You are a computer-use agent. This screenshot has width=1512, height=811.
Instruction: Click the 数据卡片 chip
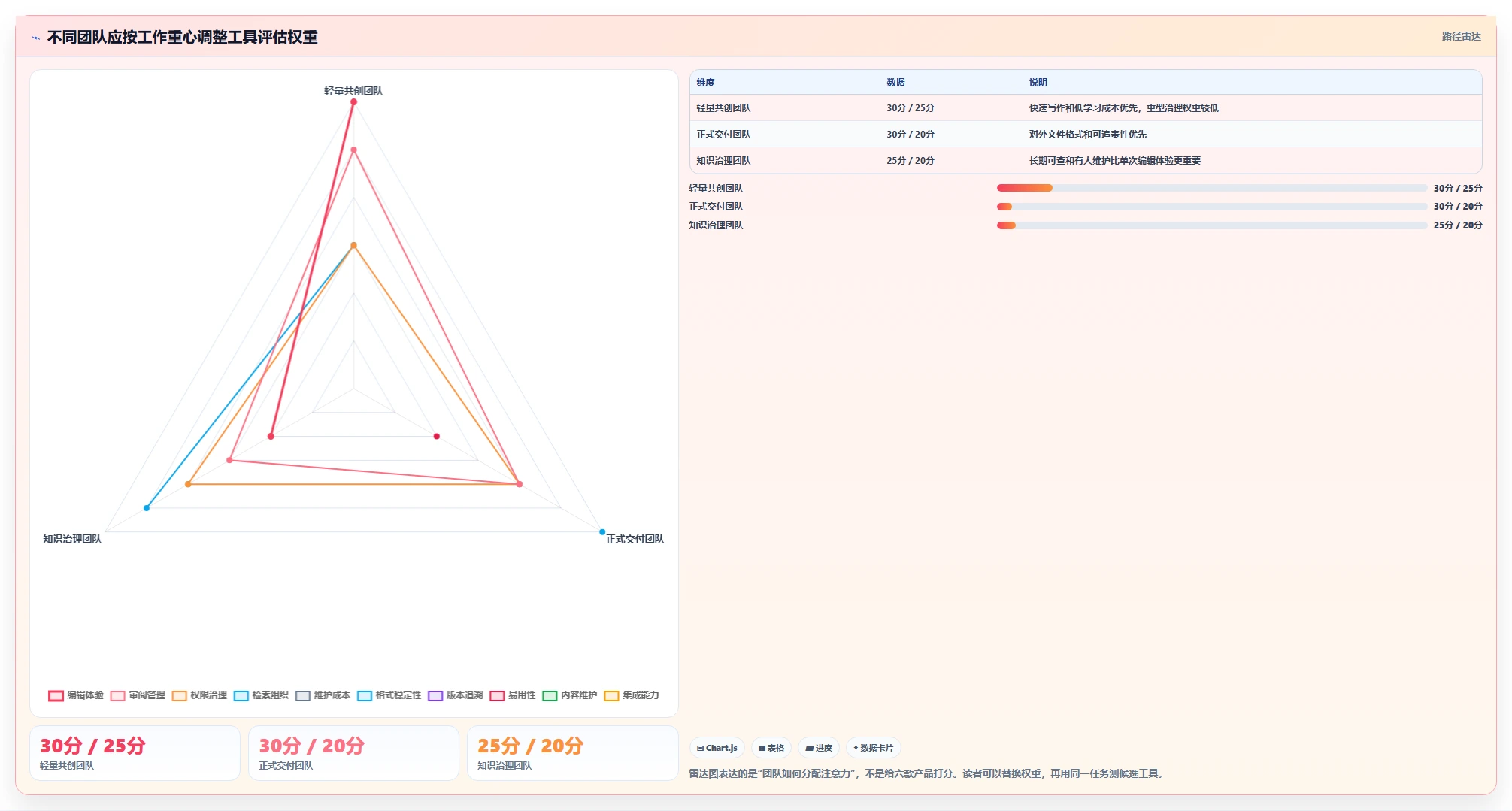pyautogui.click(x=874, y=748)
